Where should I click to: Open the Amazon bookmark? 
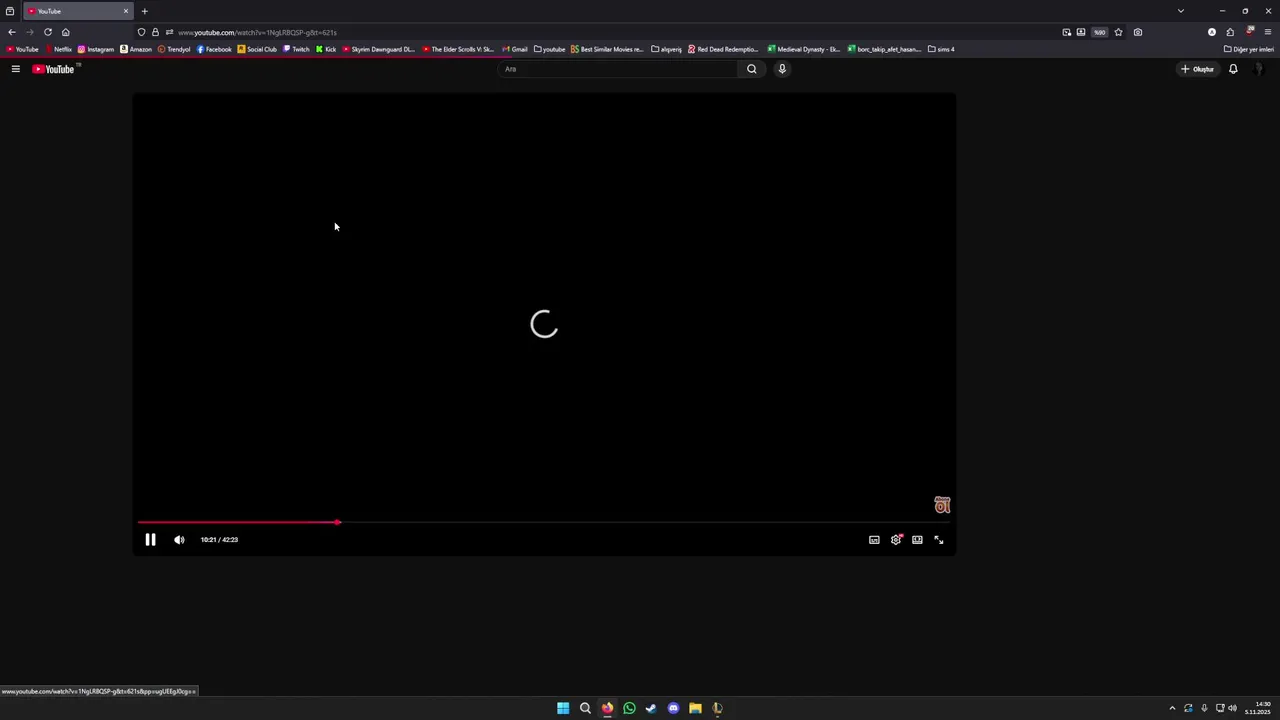[x=136, y=49]
